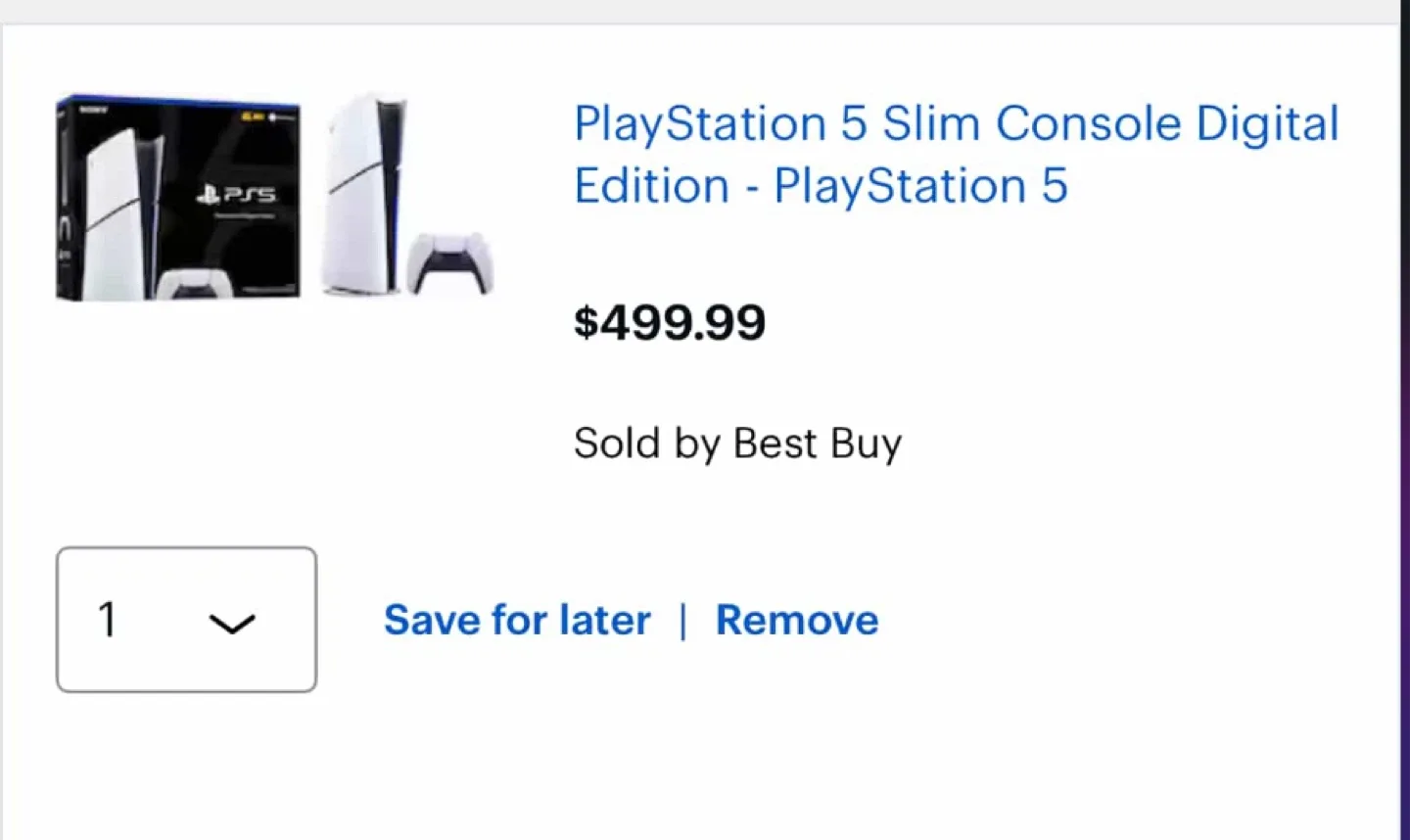Click the standalone PS5 console picture
This screenshot has width=1410, height=840.
click(x=362, y=196)
